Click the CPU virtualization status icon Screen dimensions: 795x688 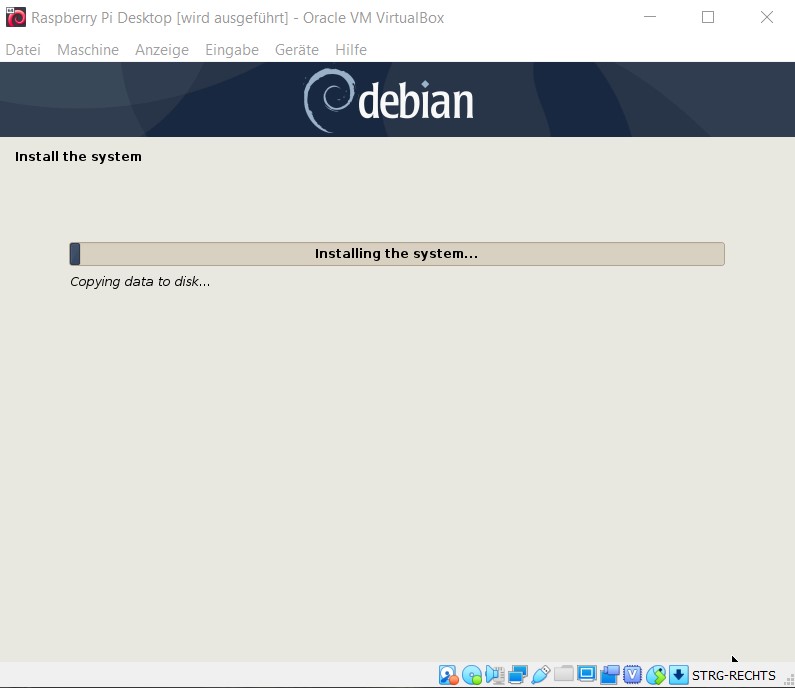pos(633,675)
